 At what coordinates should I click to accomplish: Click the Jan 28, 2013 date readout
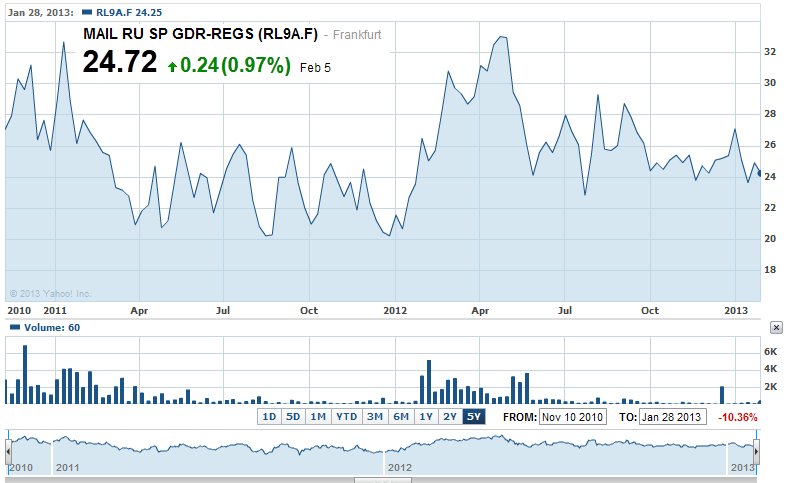point(41,13)
